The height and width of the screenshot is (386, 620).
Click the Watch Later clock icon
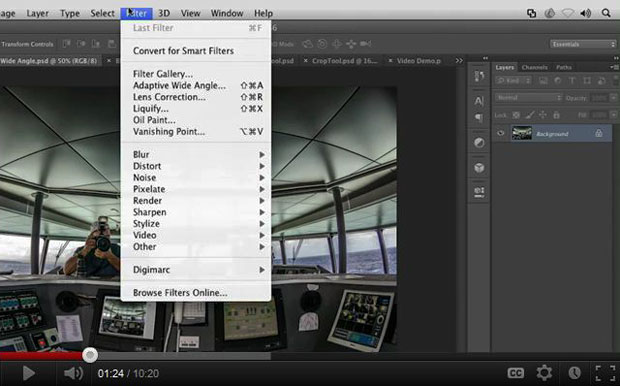575,373
